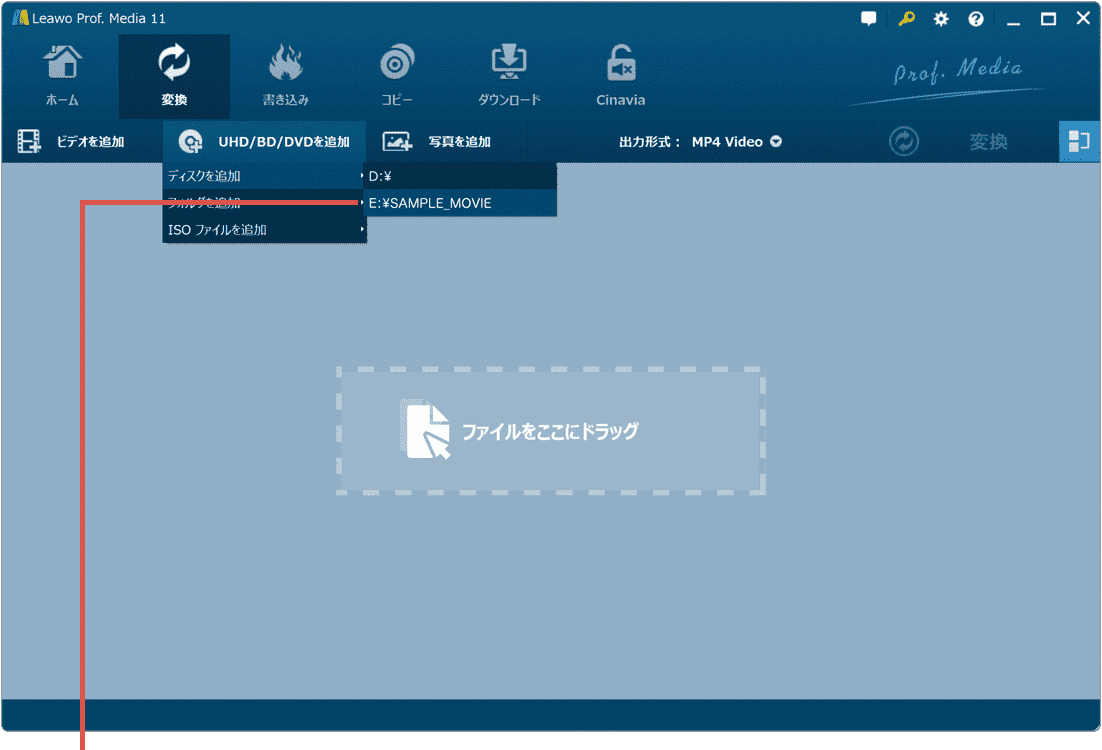The width and height of the screenshot is (1102, 750).
Task: Open the Home (ホーム) module
Action: pyautogui.click(x=62, y=75)
